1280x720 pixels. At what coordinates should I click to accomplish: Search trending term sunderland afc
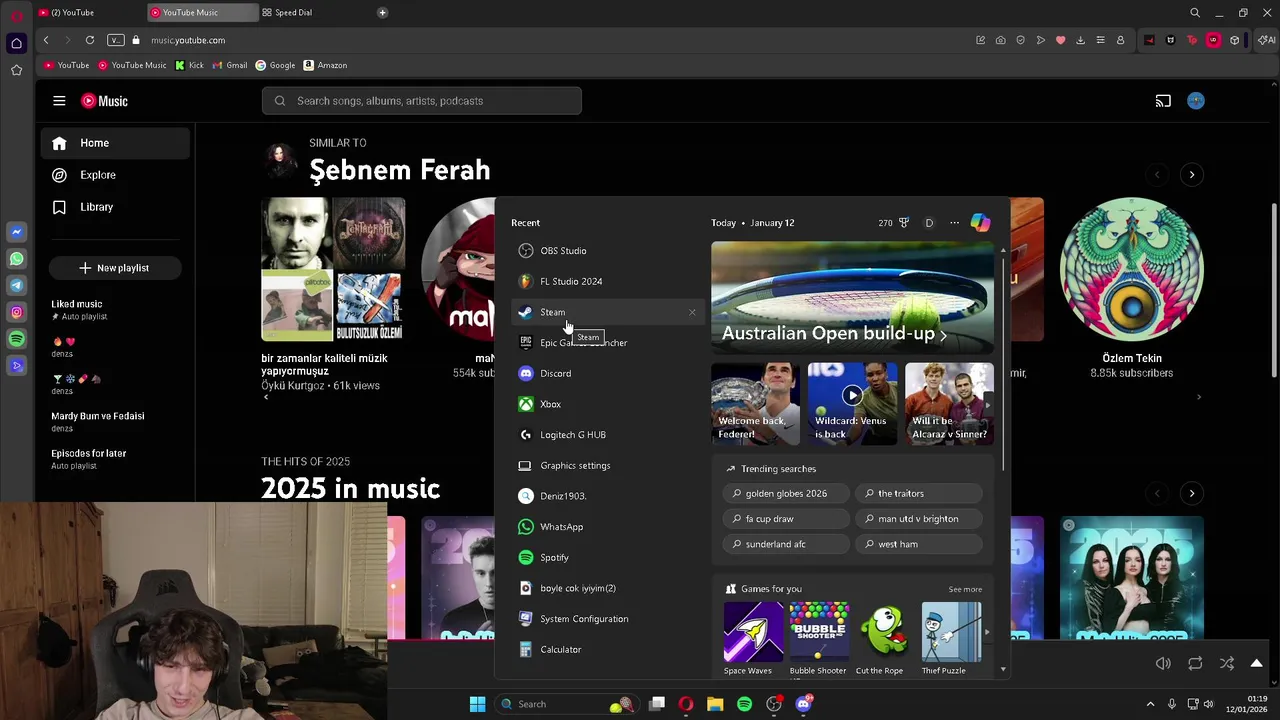coord(786,544)
